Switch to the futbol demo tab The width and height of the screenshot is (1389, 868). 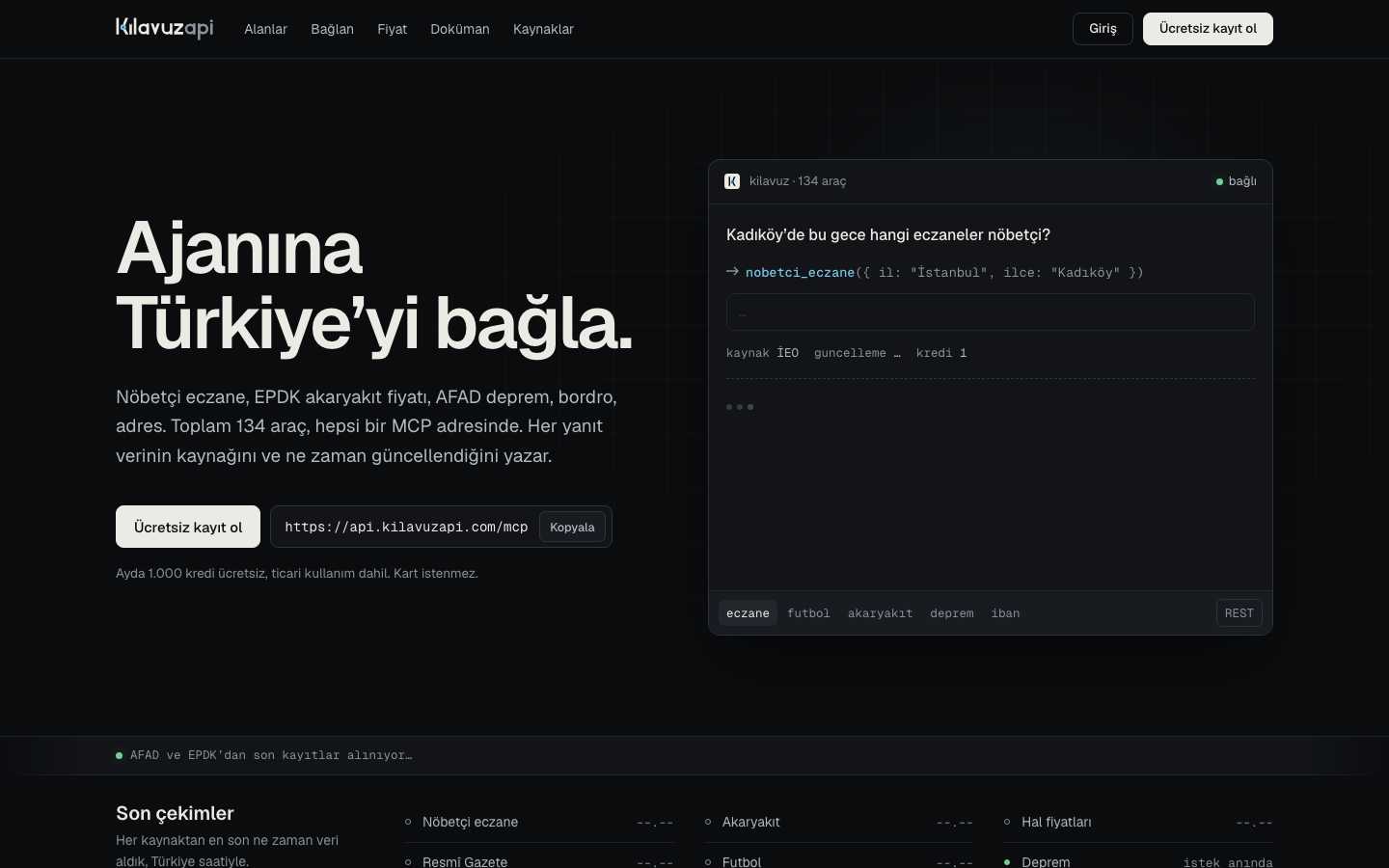click(x=808, y=612)
